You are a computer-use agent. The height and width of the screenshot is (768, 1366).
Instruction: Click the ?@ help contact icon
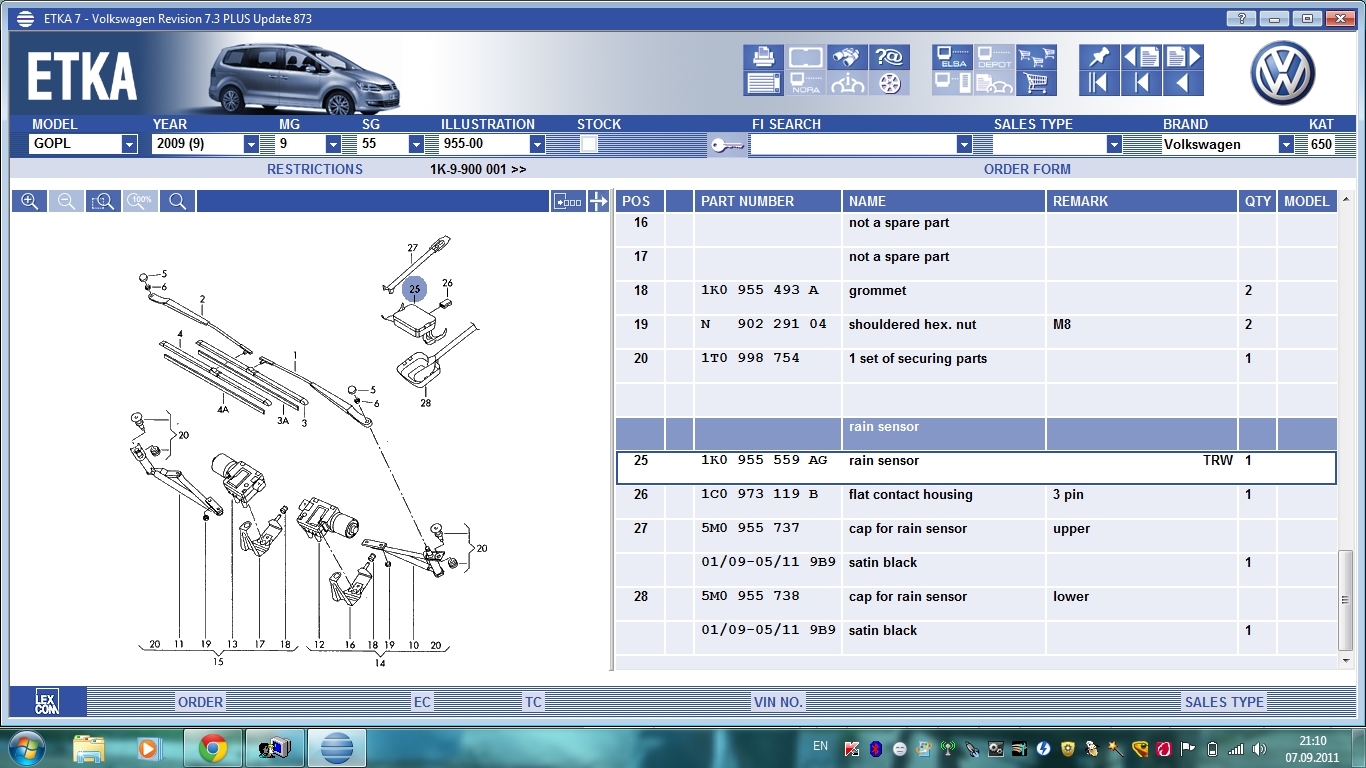tap(889, 57)
